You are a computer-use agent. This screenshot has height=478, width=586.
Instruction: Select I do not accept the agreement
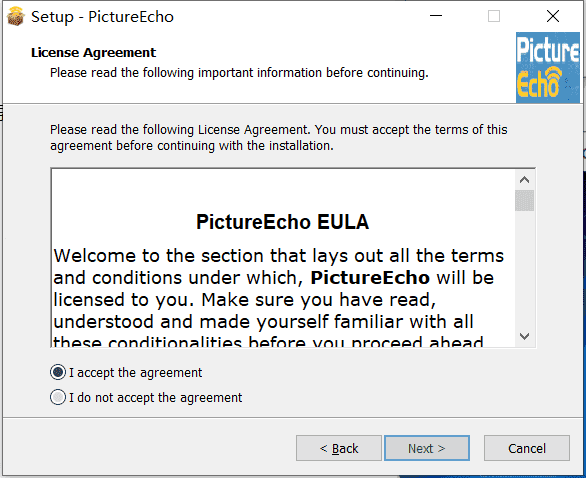pyautogui.click(x=58, y=397)
